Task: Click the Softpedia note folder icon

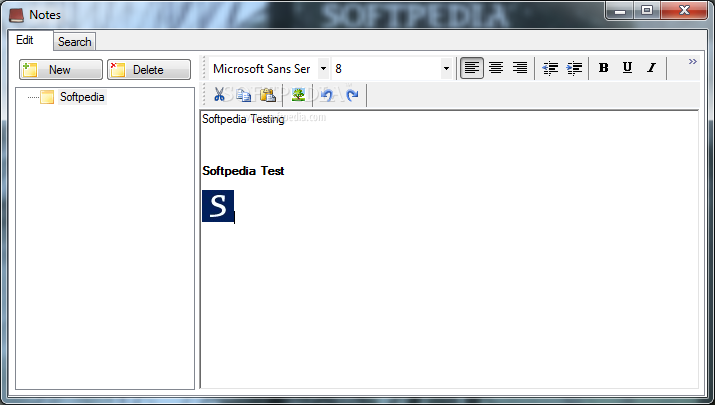Action: [47, 97]
